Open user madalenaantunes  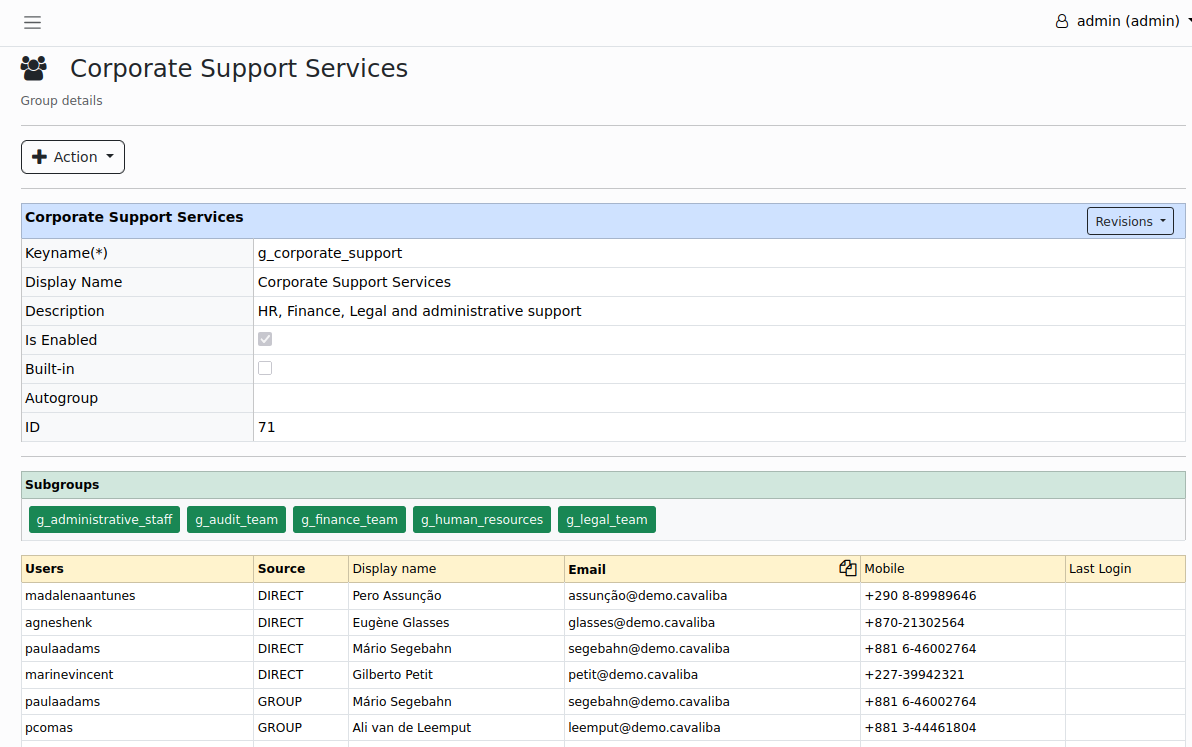[80, 596]
